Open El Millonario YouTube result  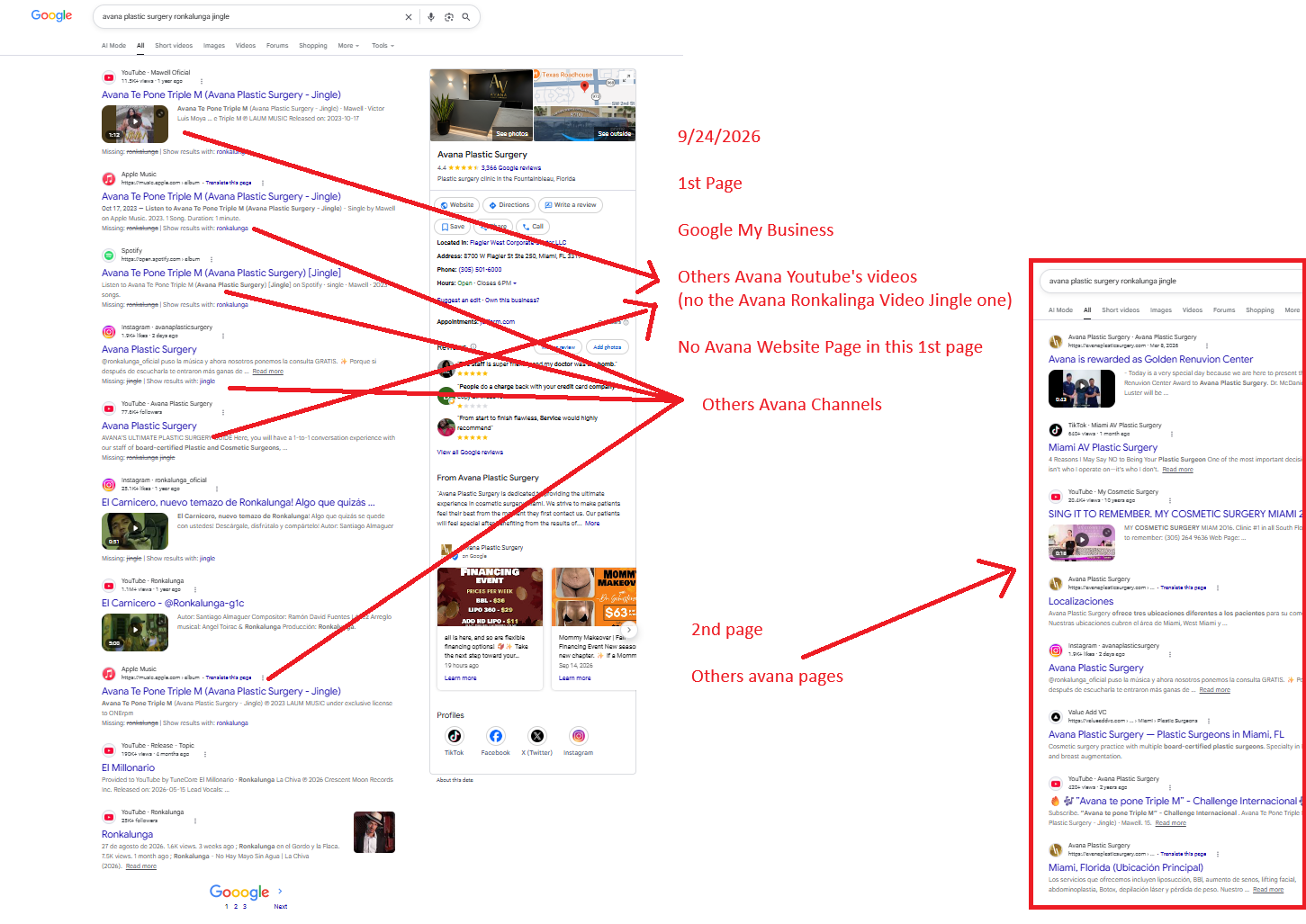pyautogui.click(x=128, y=767)
